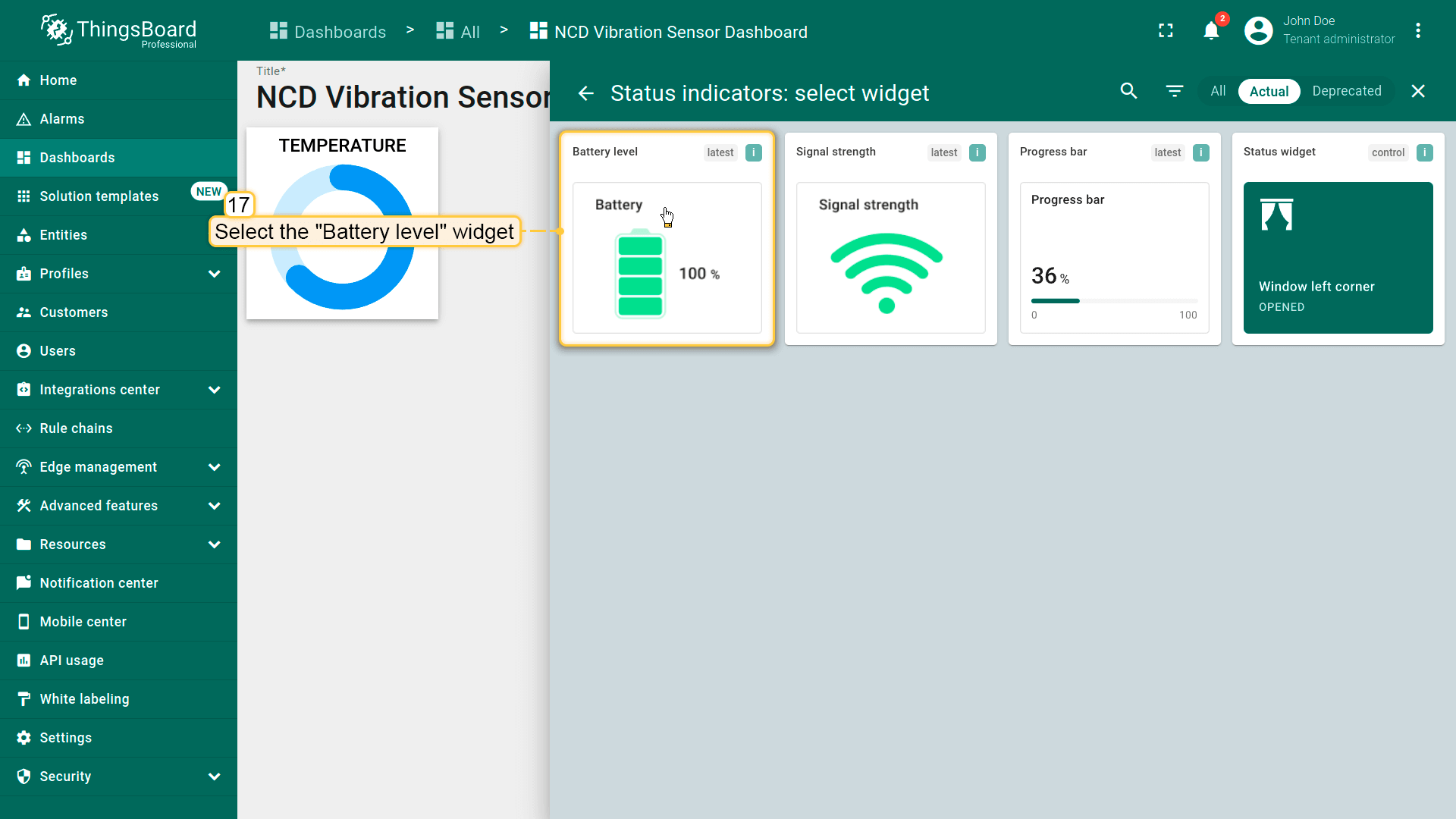Go back with the left arrow icon

coord(585,93)
